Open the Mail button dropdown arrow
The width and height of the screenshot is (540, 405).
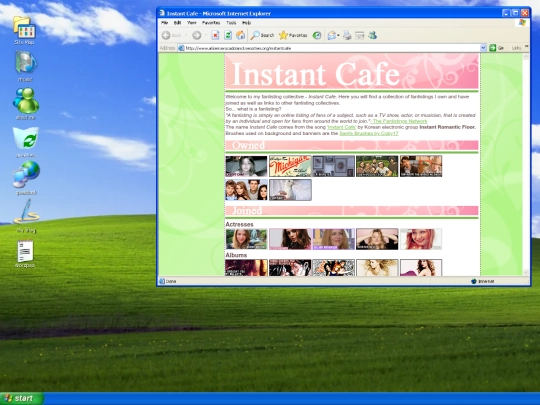[x=339, y=35]
